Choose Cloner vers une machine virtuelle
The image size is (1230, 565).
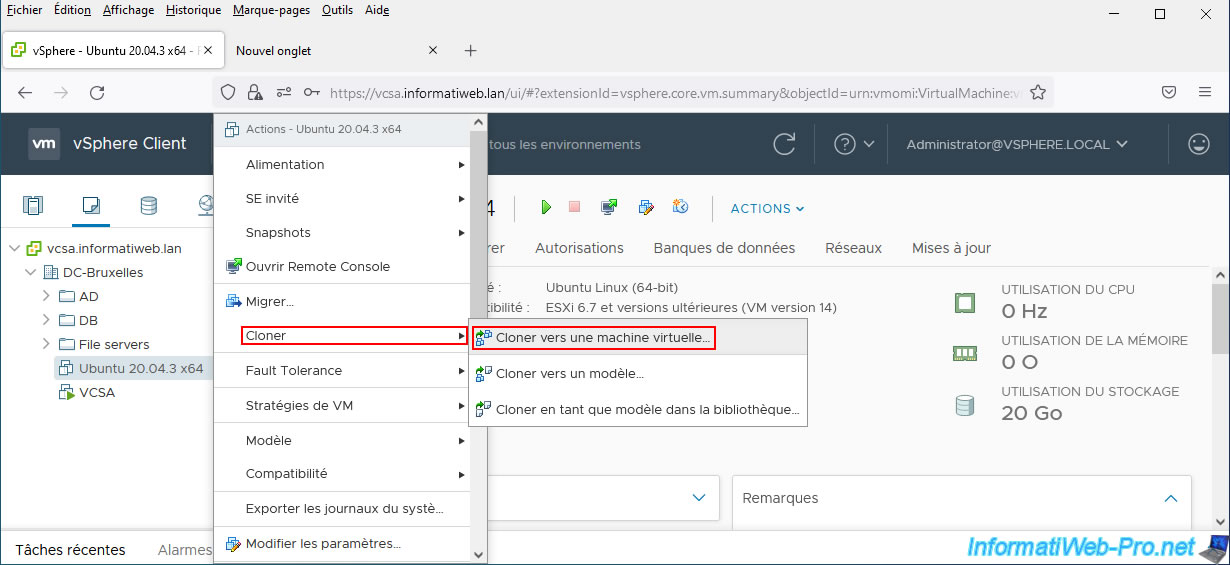pos(594,338)
